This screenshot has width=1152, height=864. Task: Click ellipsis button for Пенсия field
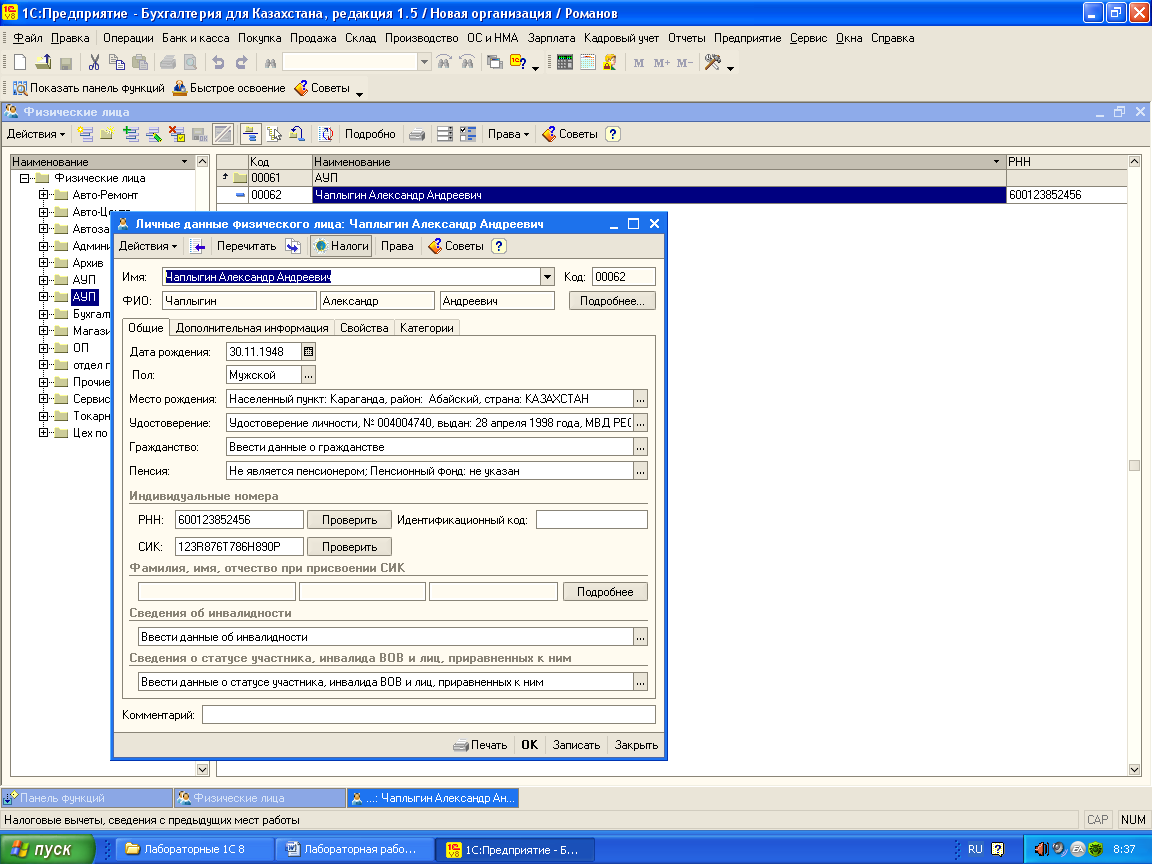click(641, 471)
